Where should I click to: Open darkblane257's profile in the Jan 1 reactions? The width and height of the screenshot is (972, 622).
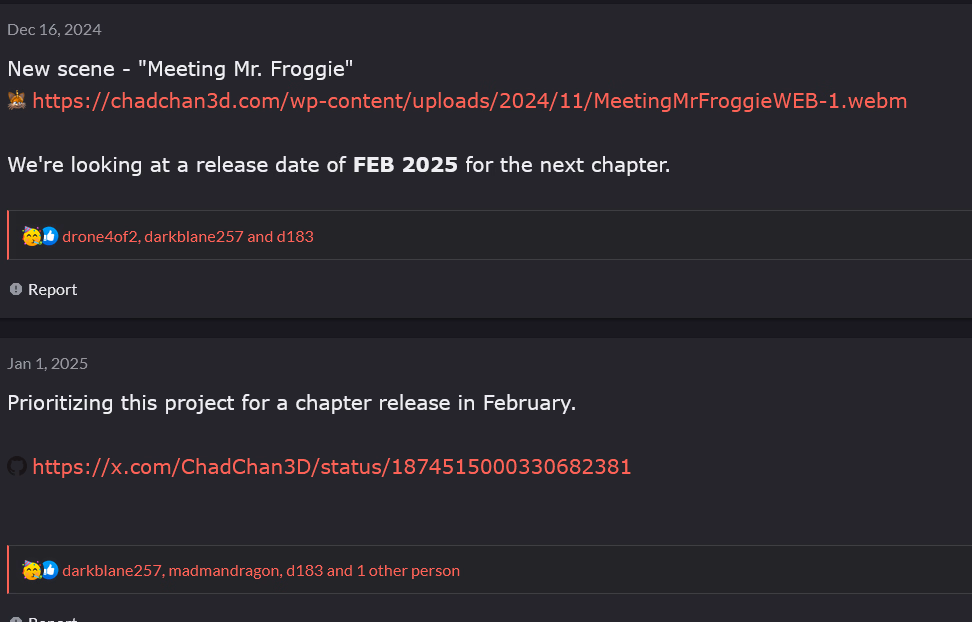click(x=111, y=571)
